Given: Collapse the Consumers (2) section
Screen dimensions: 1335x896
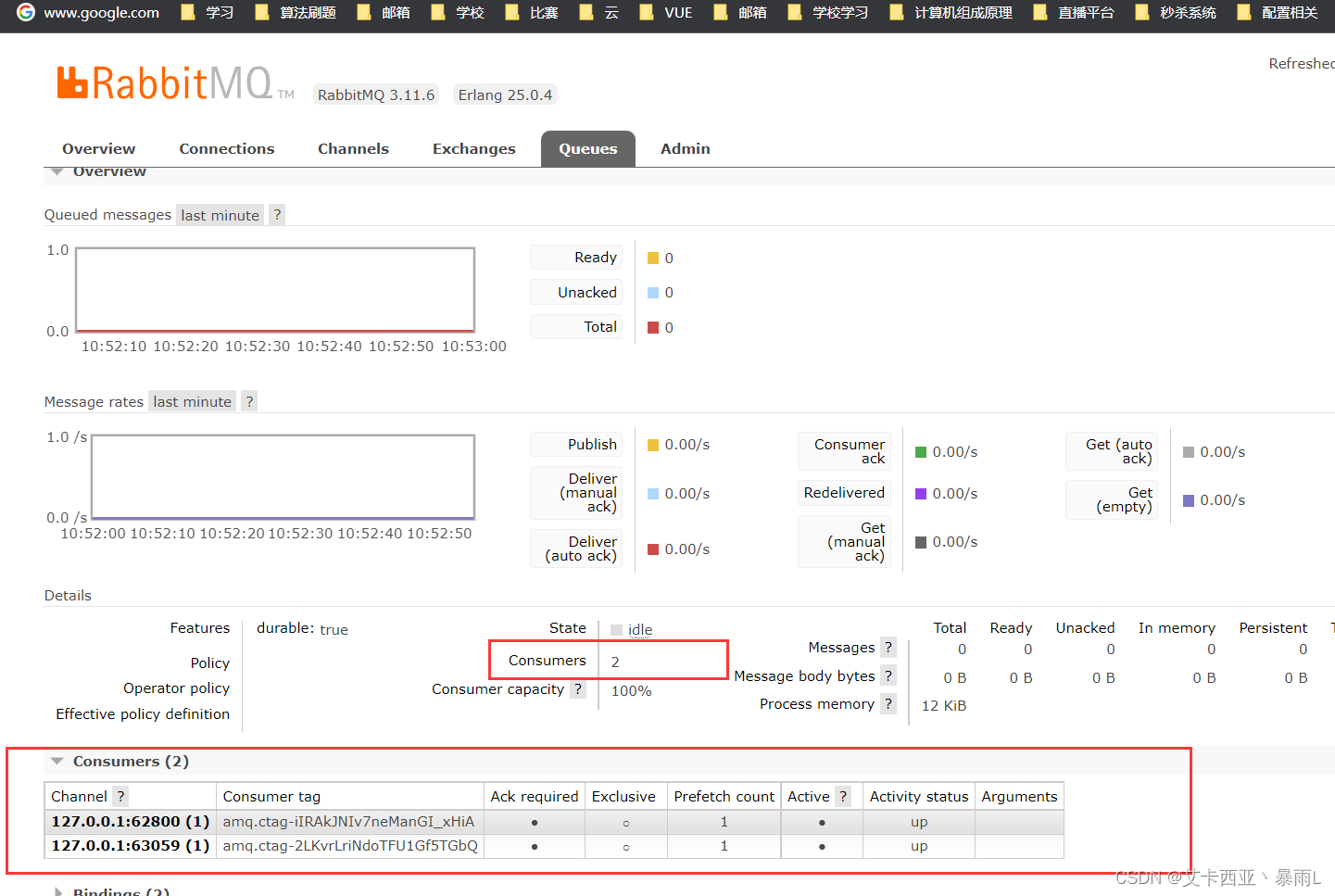Looking at the screenshot, I should pos(120,762).
